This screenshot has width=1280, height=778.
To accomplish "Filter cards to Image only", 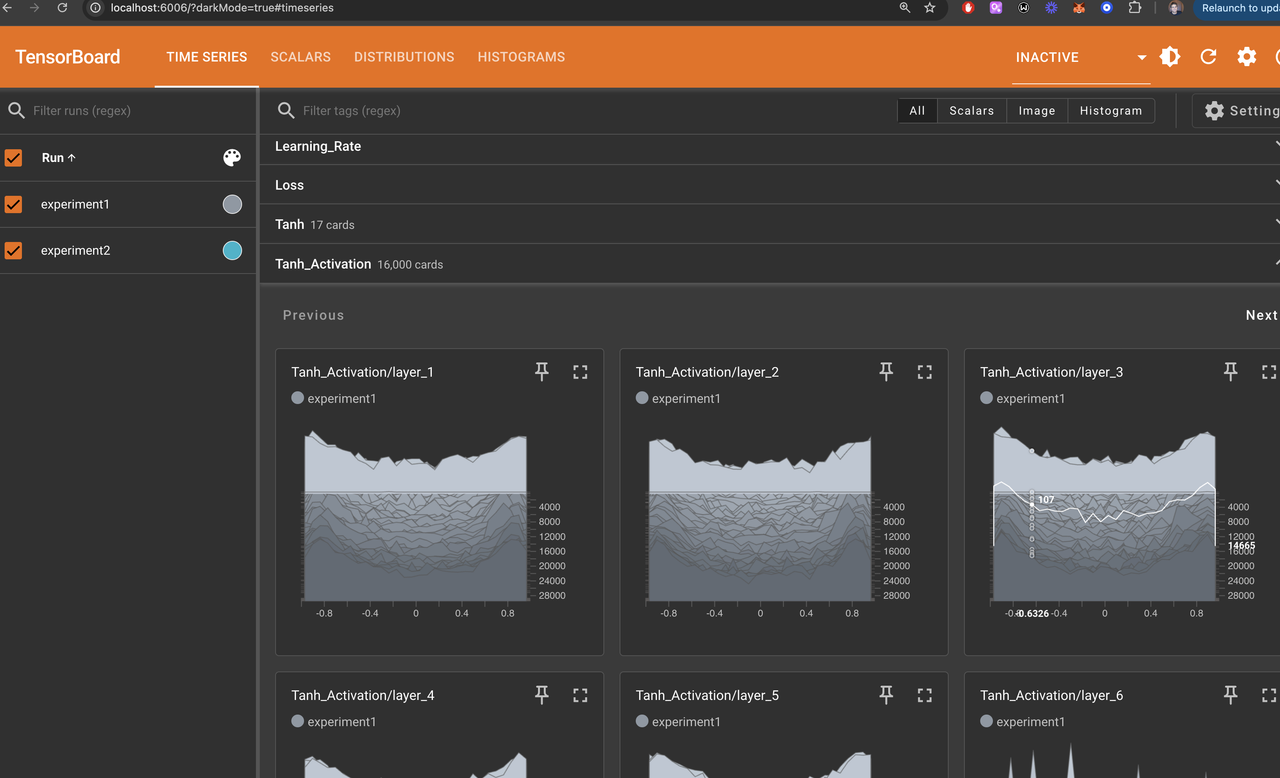I will coord(1037,111).
